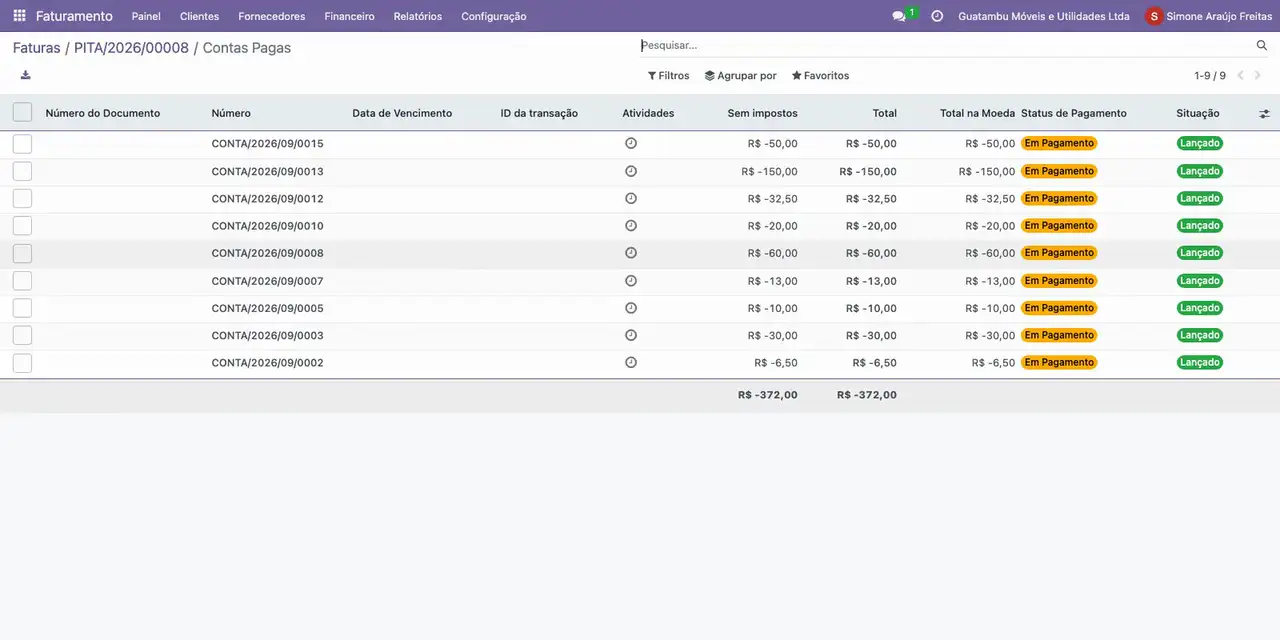Click activity clock for CONTA/2026/09/0008

tap(631, 253)
